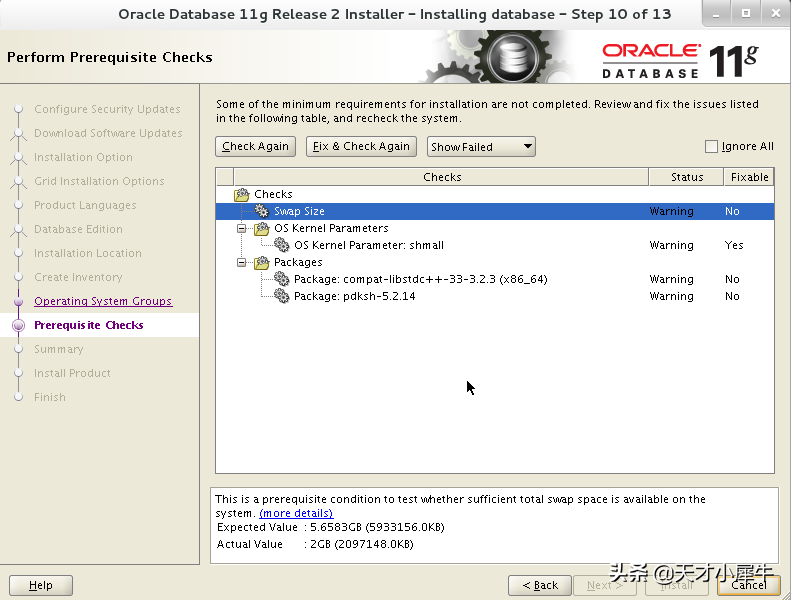Click the Status column header

[x=687, y=177]
